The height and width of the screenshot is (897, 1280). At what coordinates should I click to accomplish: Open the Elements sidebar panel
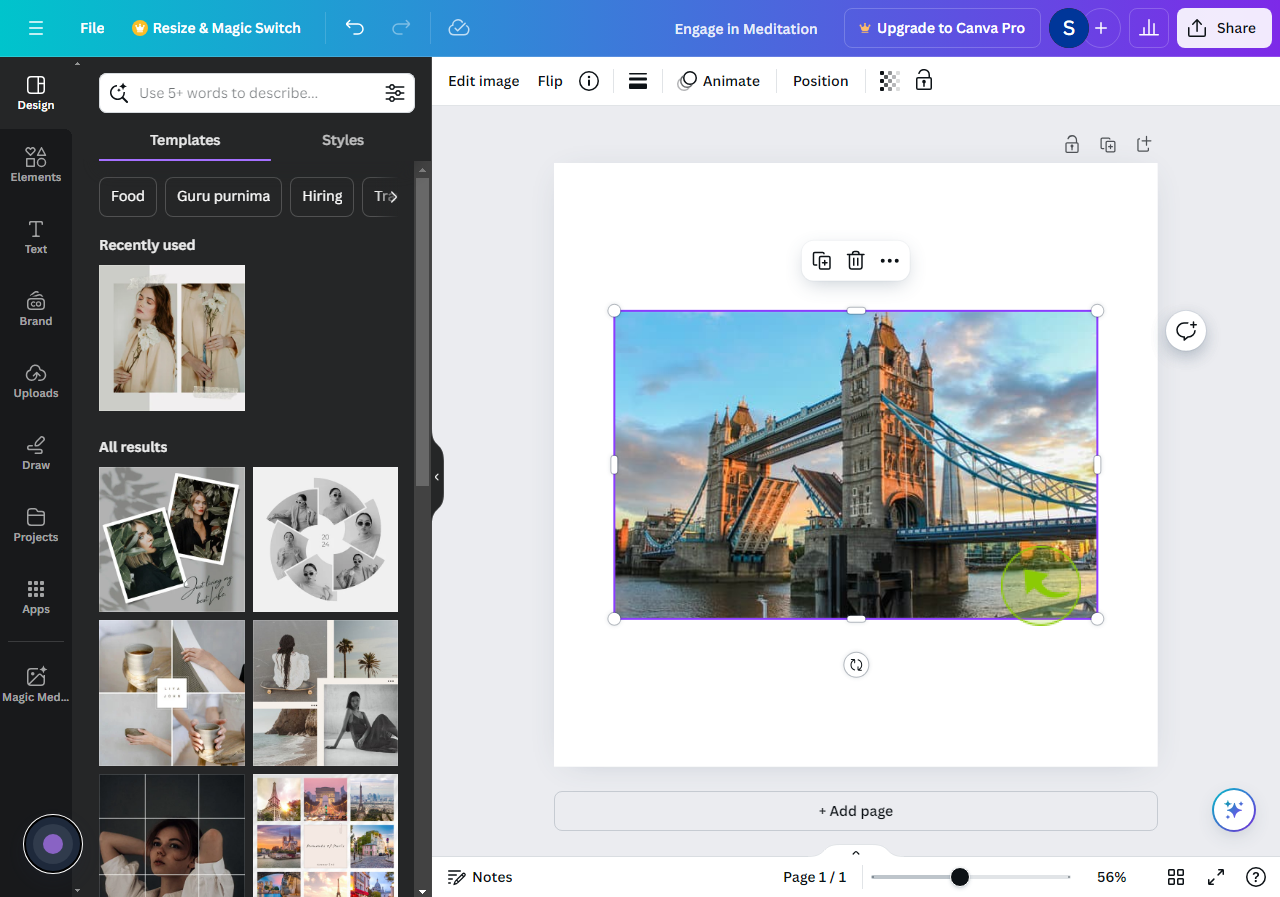click(x=36, y=165)
